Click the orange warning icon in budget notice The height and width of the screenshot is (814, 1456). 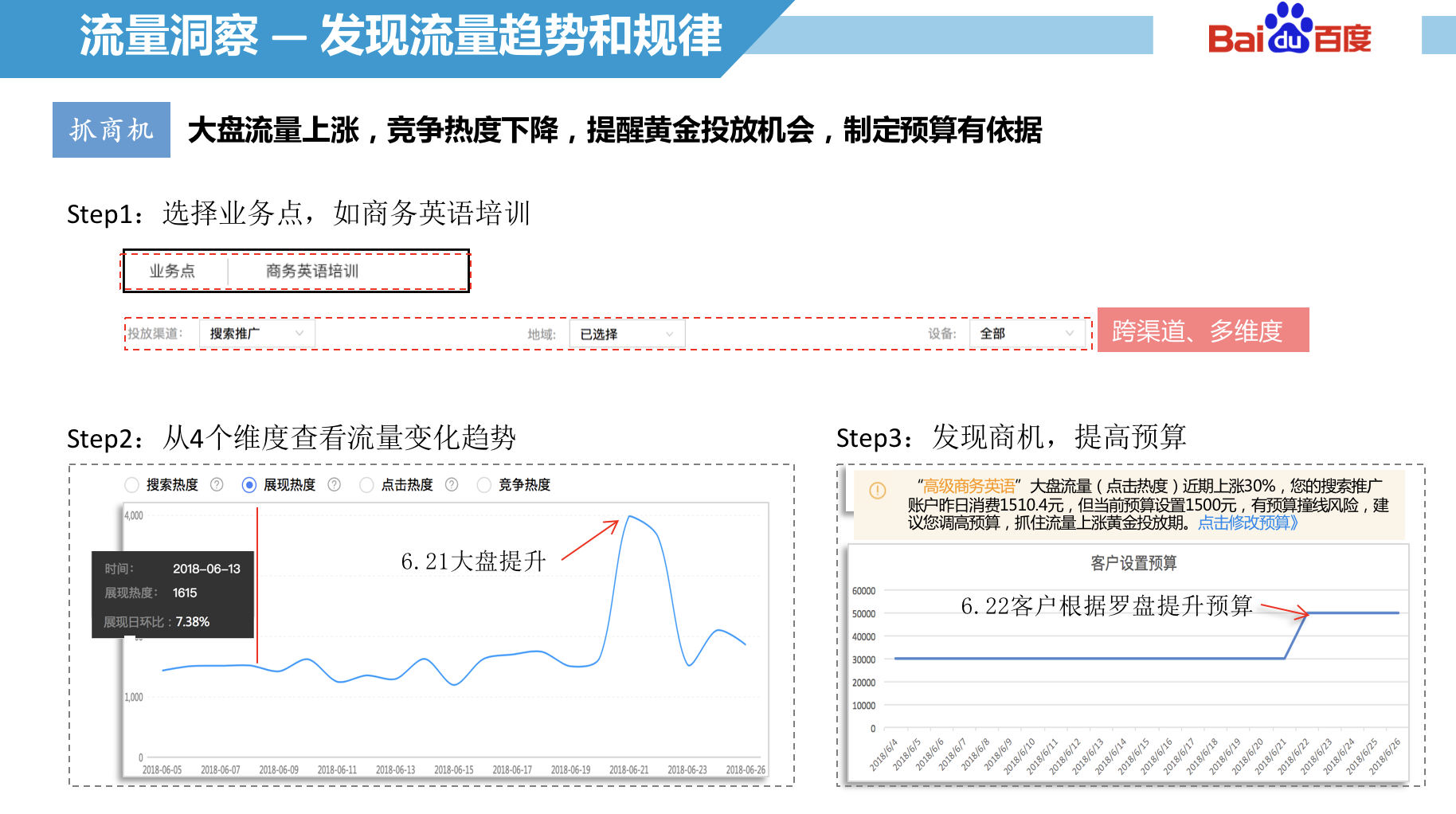[x=878, y=491]
